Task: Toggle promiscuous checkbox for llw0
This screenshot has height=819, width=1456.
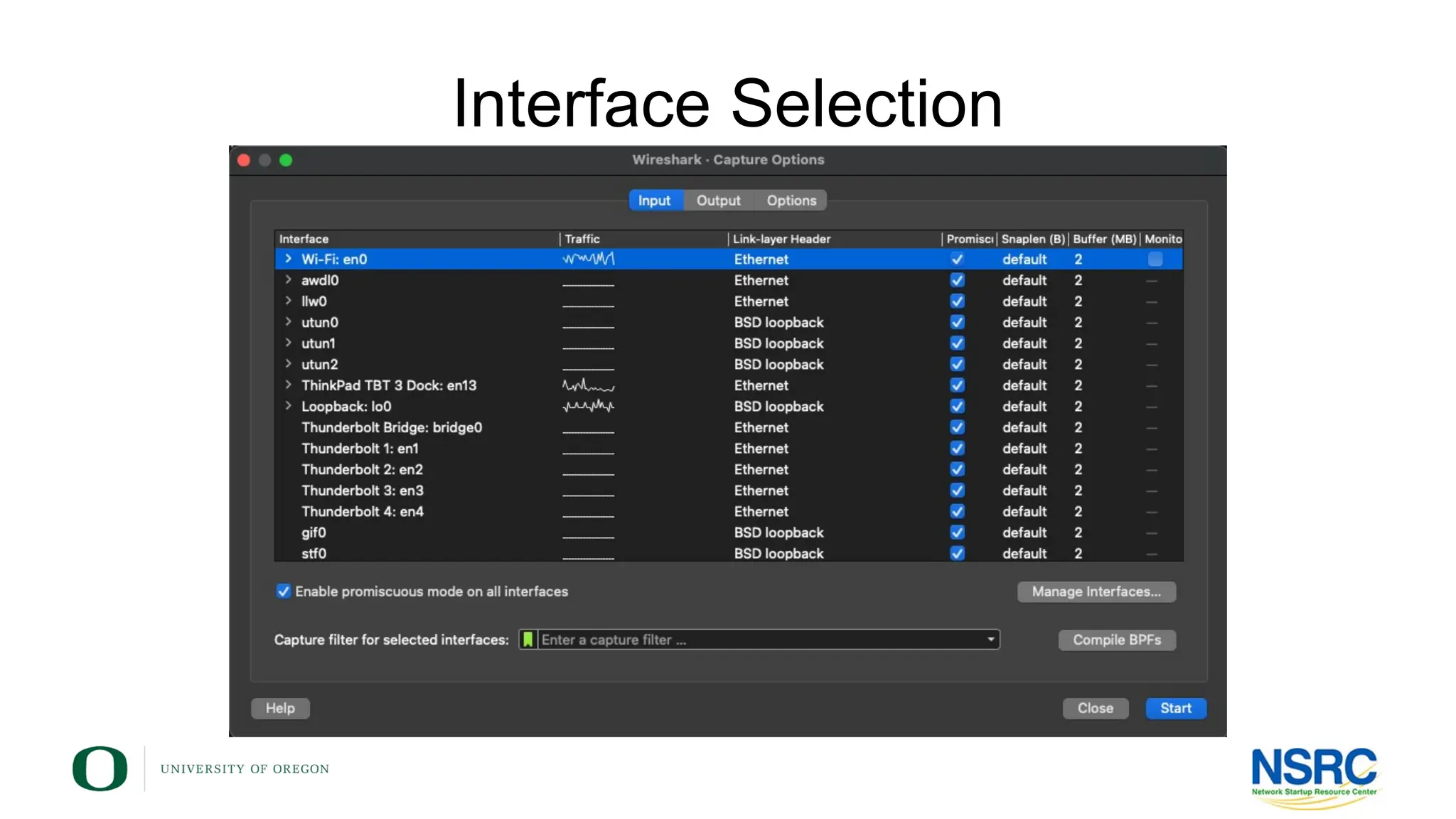Action: point(958,301)
